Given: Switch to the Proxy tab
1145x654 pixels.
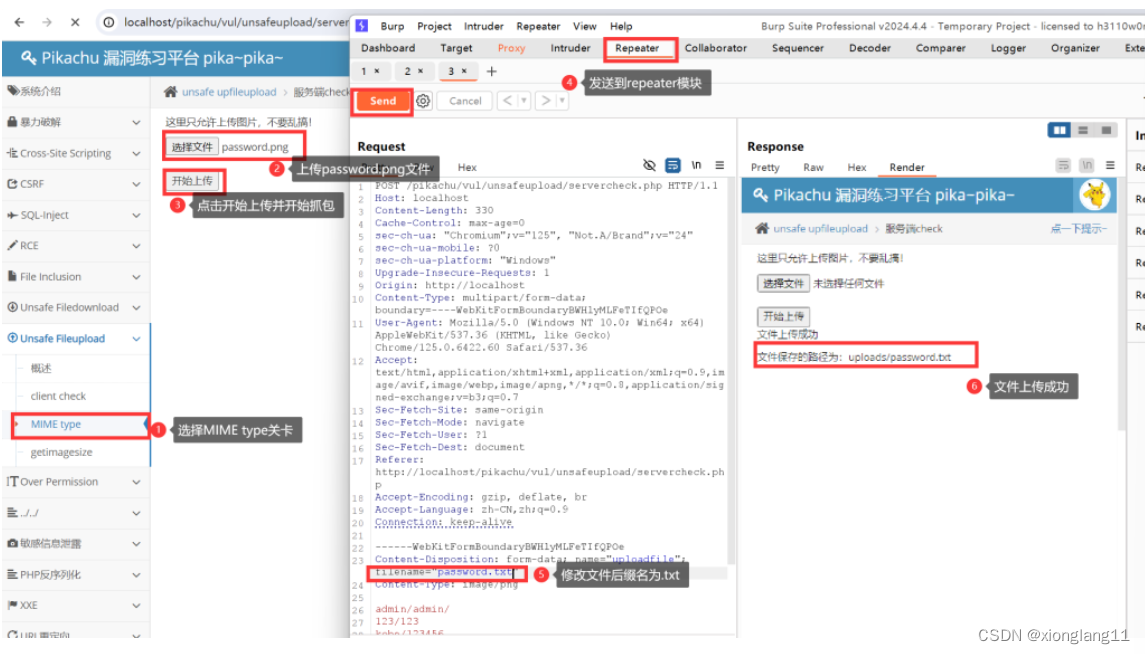Looking at the screenshot, I should point(511,47).
